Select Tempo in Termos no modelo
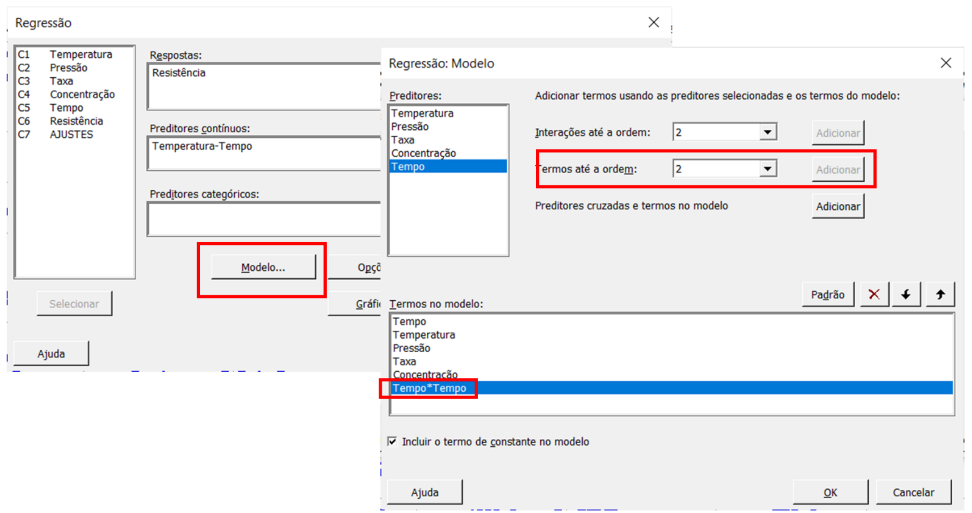 (672, 322)
